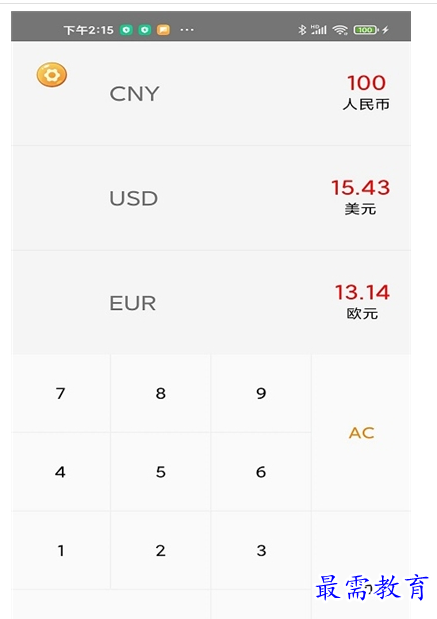Tap the three-dot overflow in status bar
Viewport: 437px width, 619px height.
[x=187, y=30]
